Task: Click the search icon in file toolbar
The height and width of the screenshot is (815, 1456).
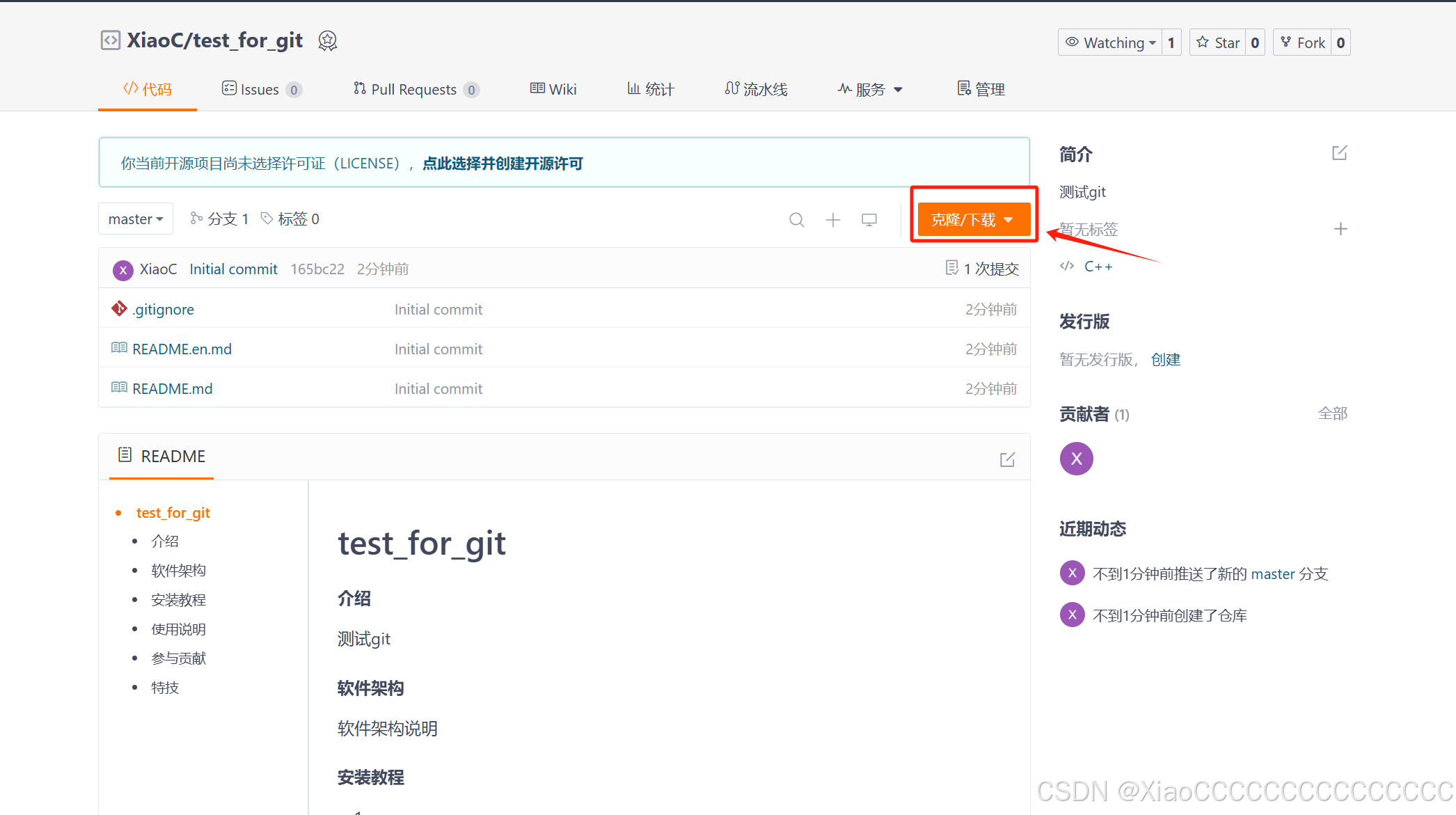Action: [797, 220]
